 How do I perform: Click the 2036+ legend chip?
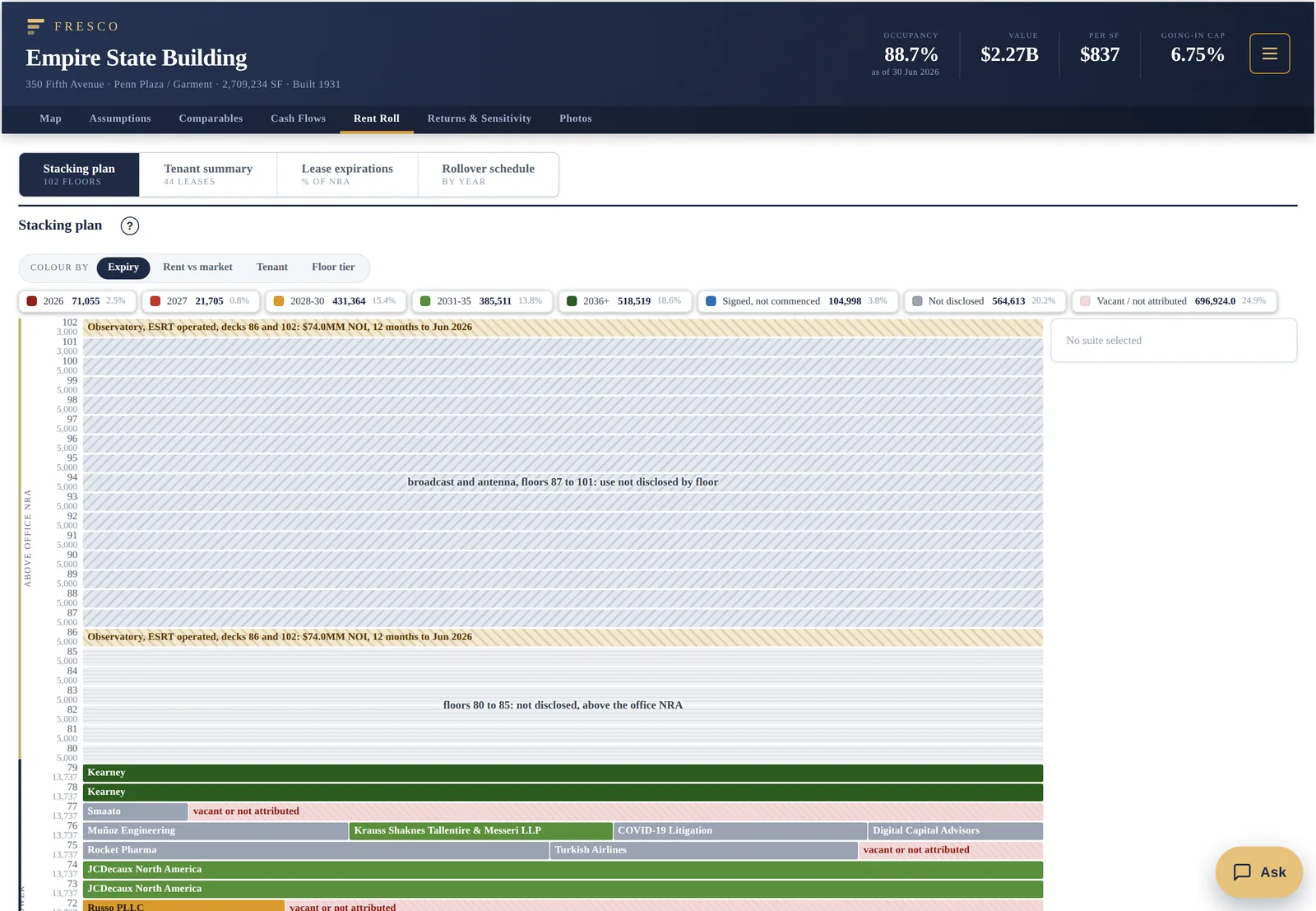625,301
